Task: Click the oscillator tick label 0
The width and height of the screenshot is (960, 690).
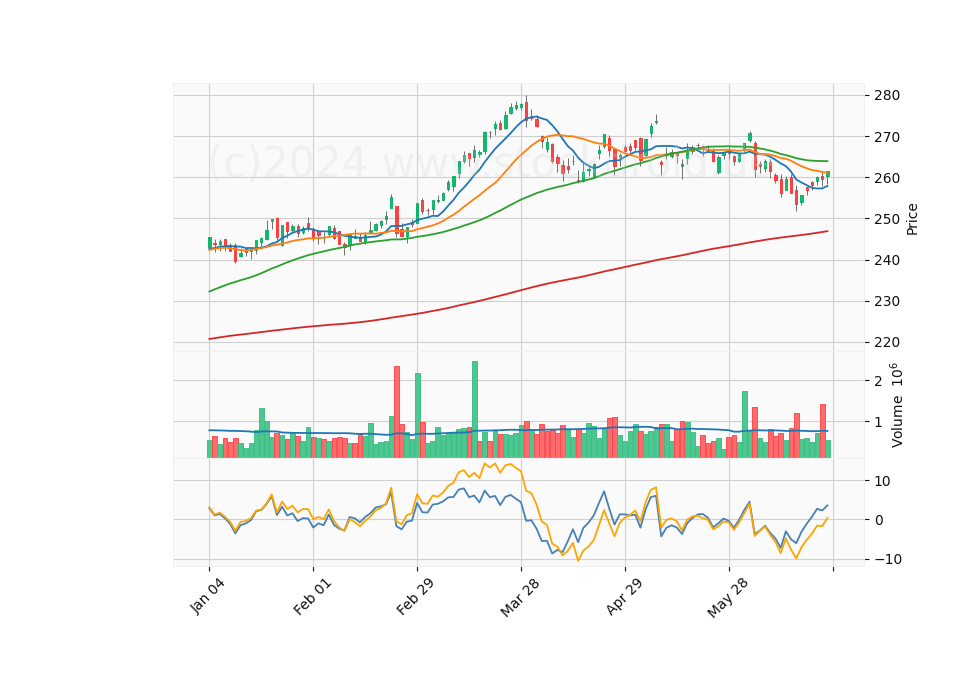Action: tap(879, 520)
